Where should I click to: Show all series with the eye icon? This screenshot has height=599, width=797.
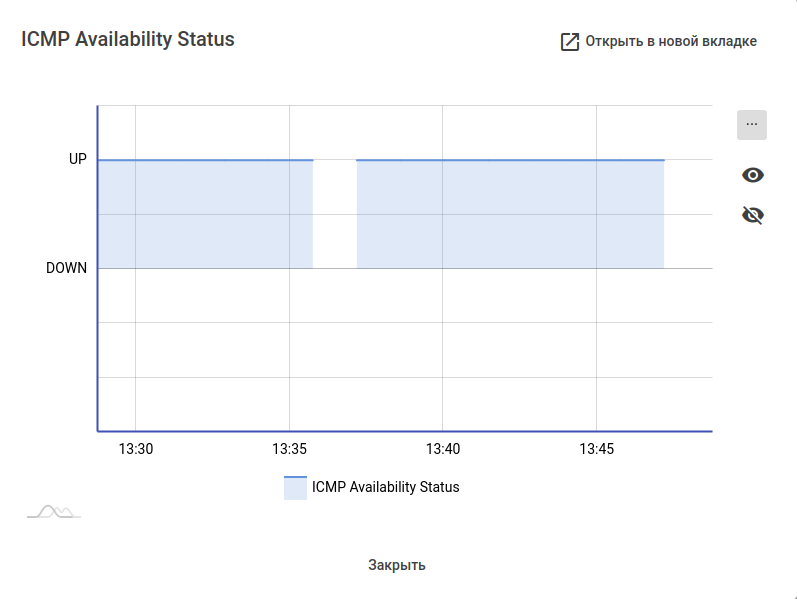(753, 175)
